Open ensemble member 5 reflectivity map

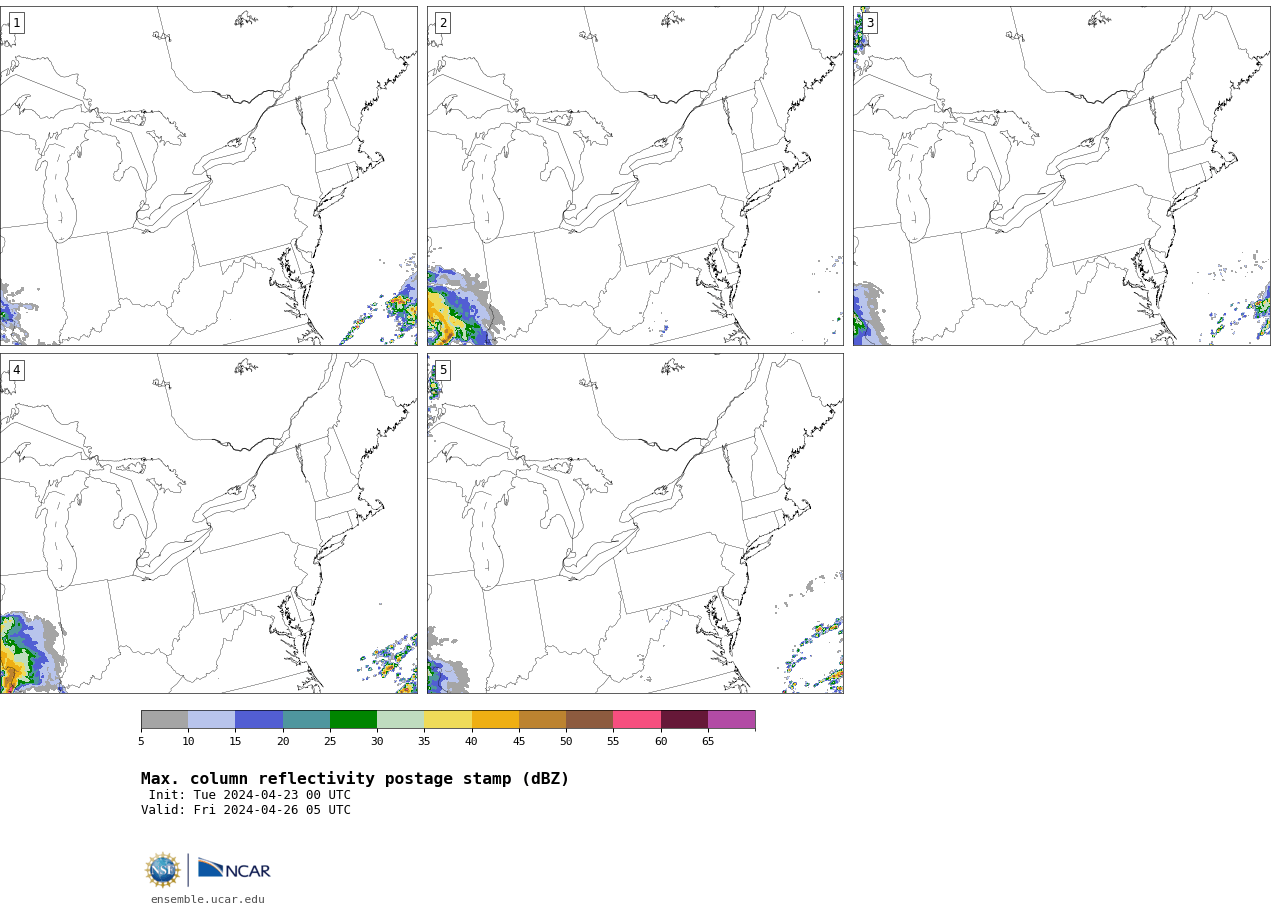coord(635,523)
